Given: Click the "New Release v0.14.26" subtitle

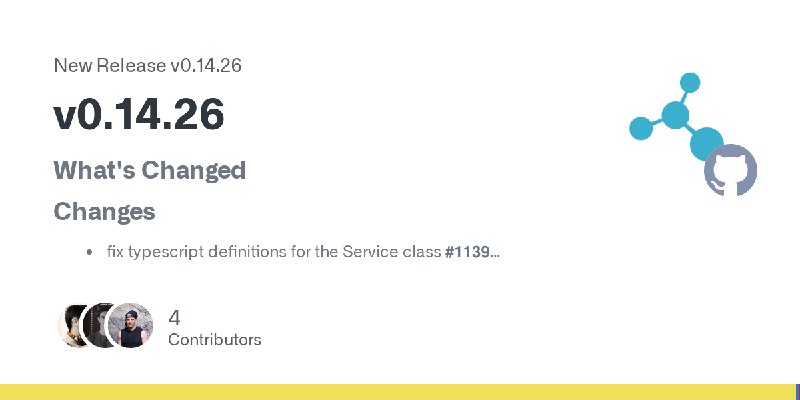Looking at the screenshot, I should (x=147, y=65).
